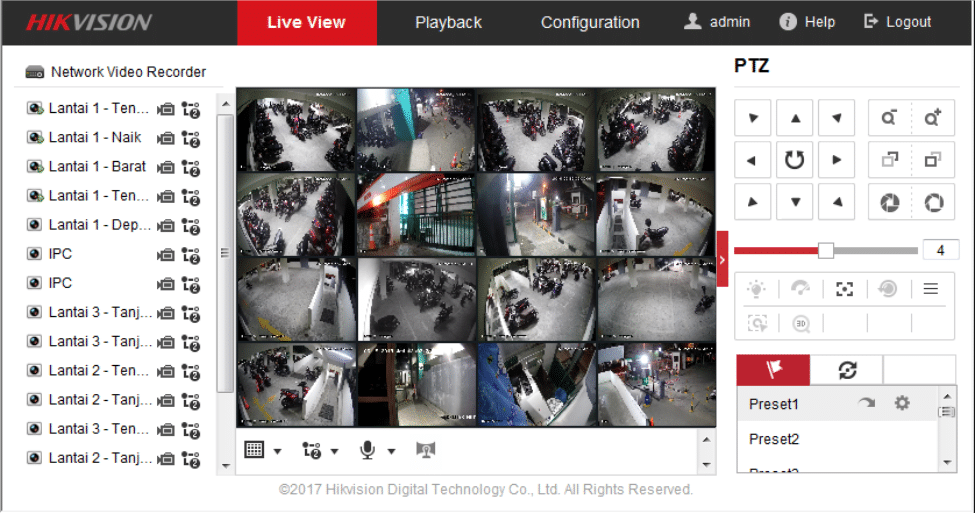The width and height of the screenshot is (975, 513).
Task: Toggle 3D positioning
Action: pyautogui.click(x=801, y=323)
